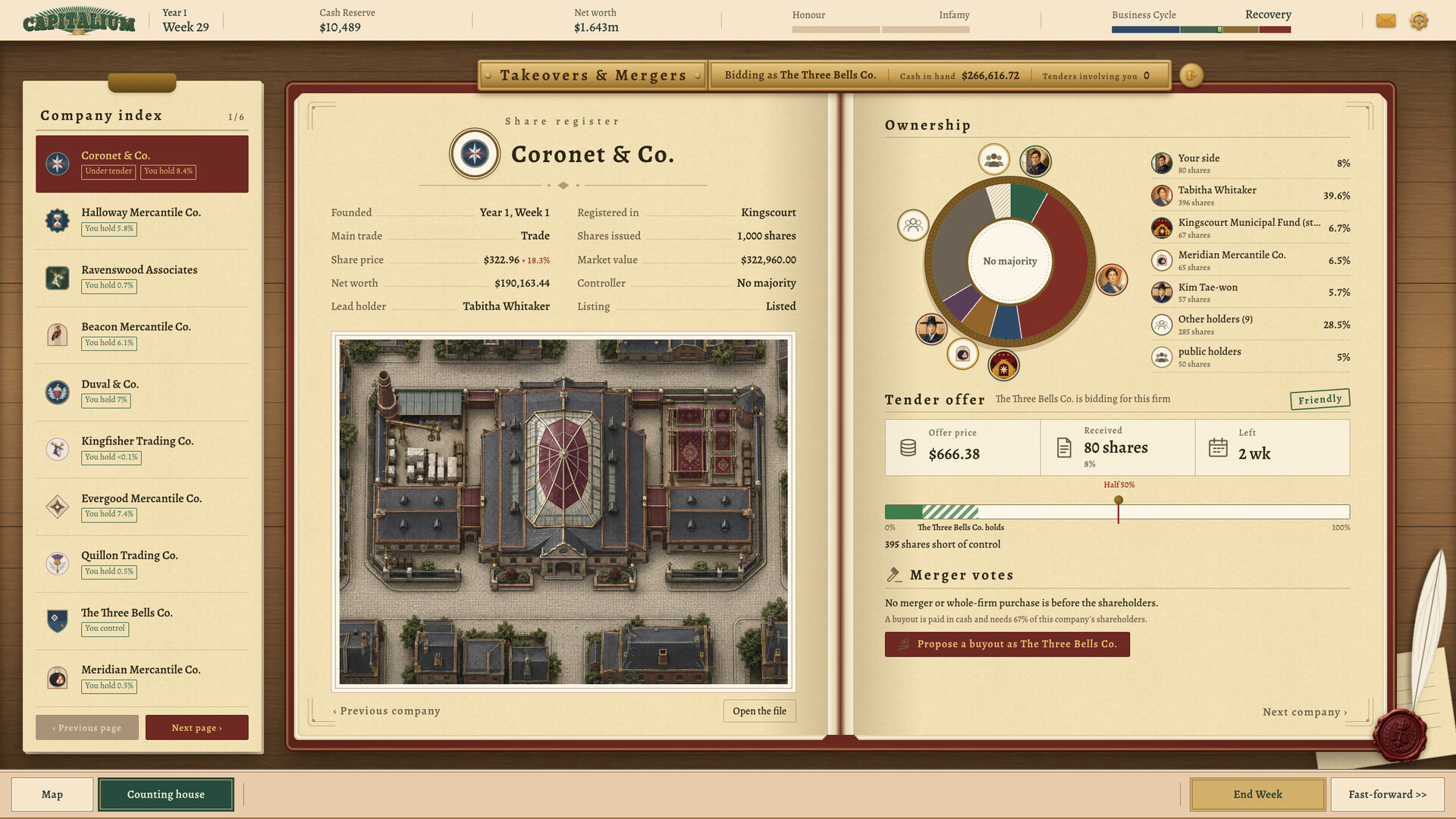The image size is (1456, 819).
Task: Select Meridian Mercantile Co. in company index
Action: 142,677
